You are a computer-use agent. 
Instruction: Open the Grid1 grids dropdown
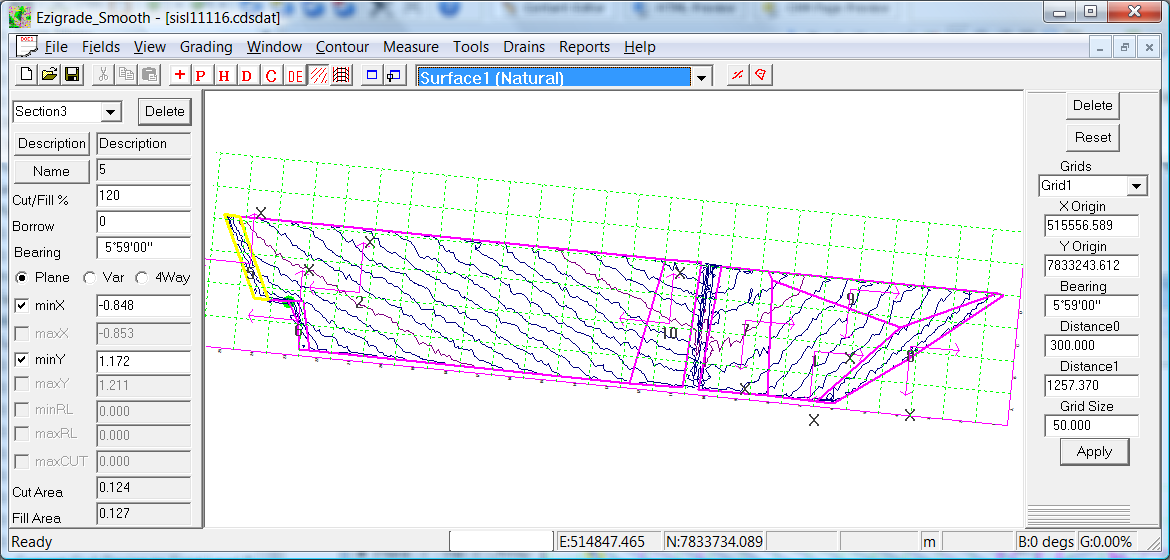(x=1136, y=186)
